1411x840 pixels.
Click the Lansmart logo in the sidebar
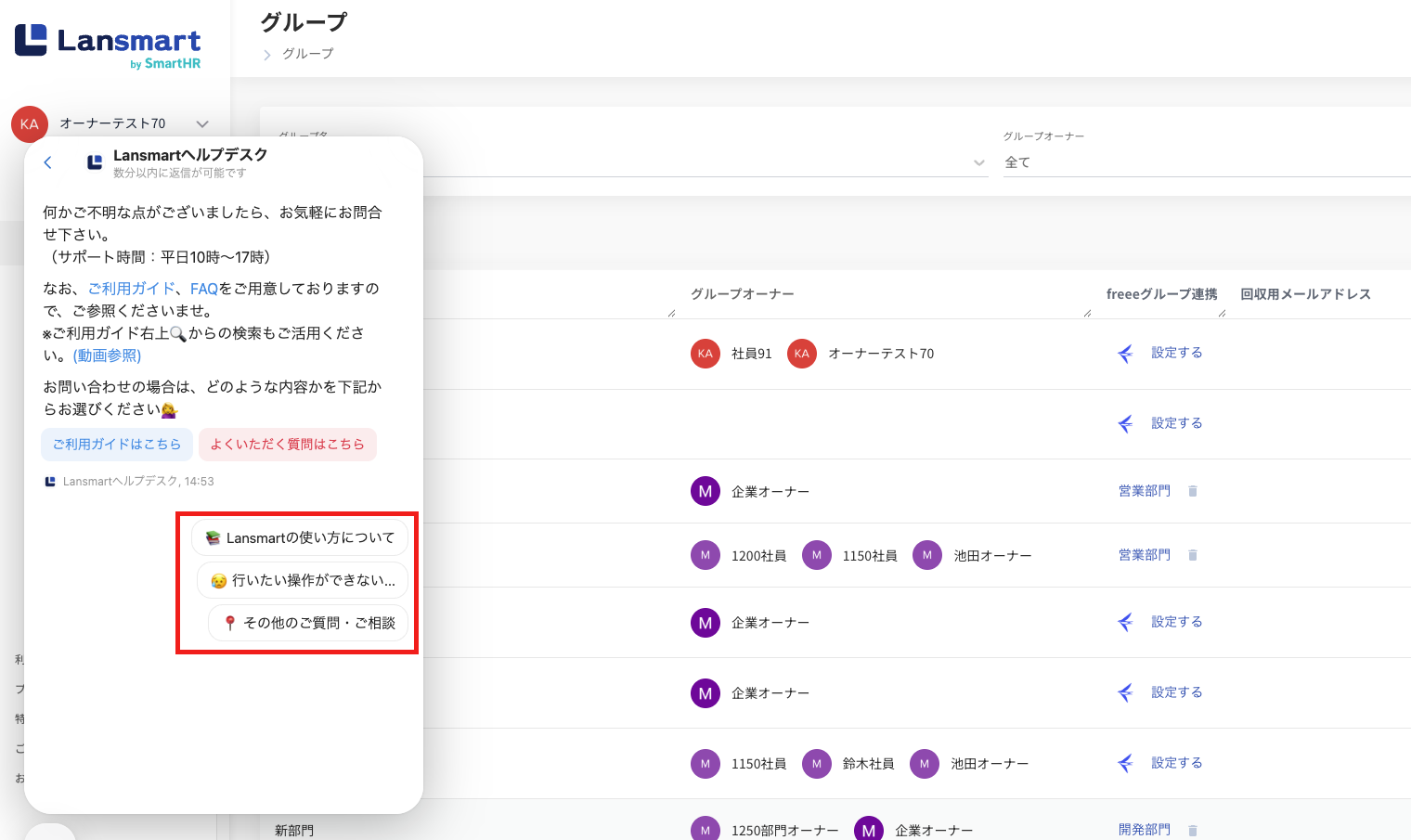(x=108, y=45)
